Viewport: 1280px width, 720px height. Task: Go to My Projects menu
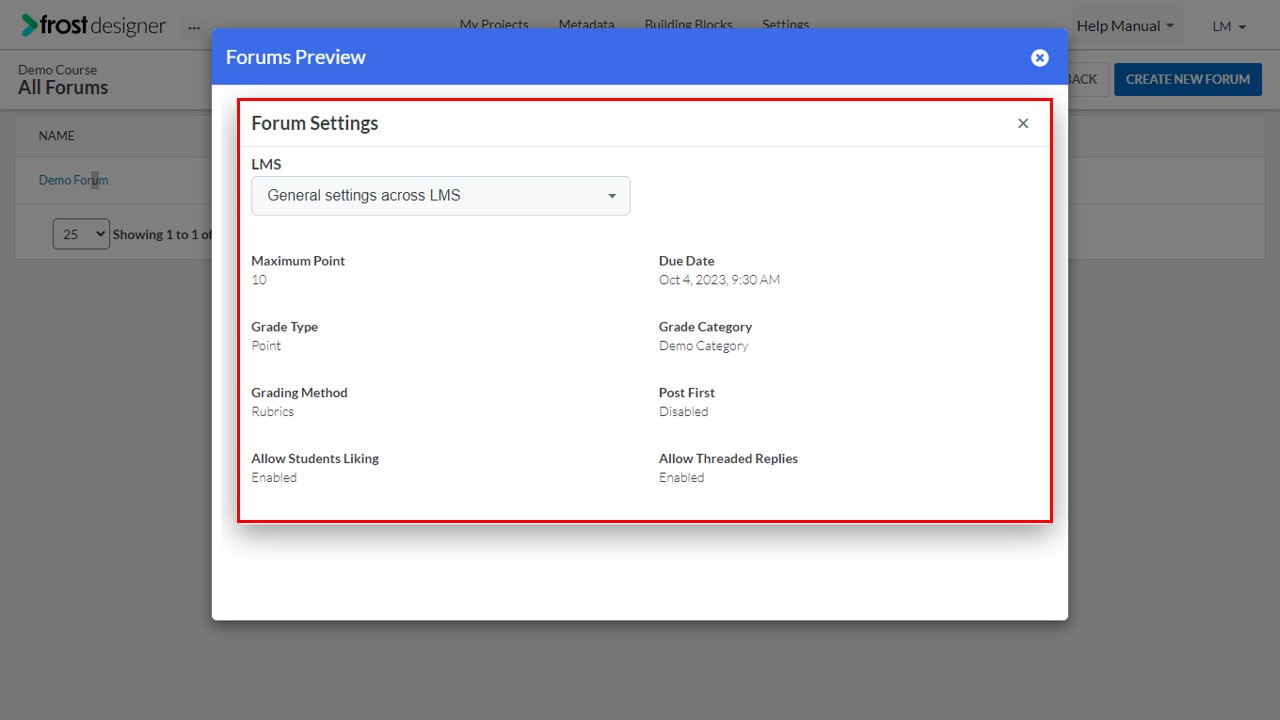click(x=494, y=24)
